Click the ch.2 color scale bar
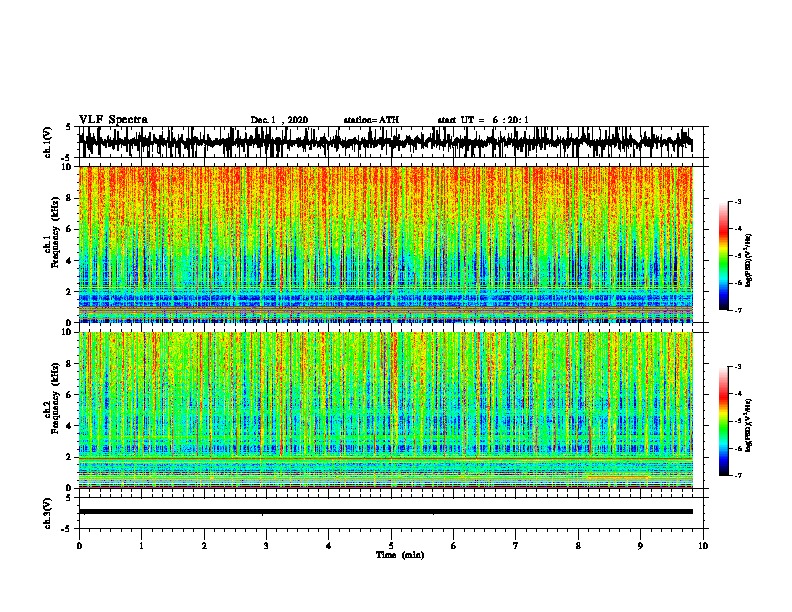The image size is (792, 612). click(723, 421)
